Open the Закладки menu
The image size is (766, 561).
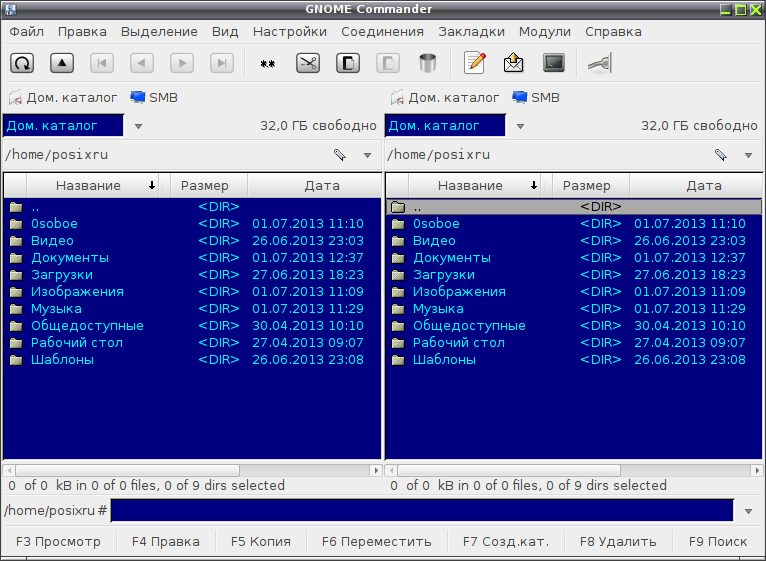pyautogui.click(x=471, y=32)
